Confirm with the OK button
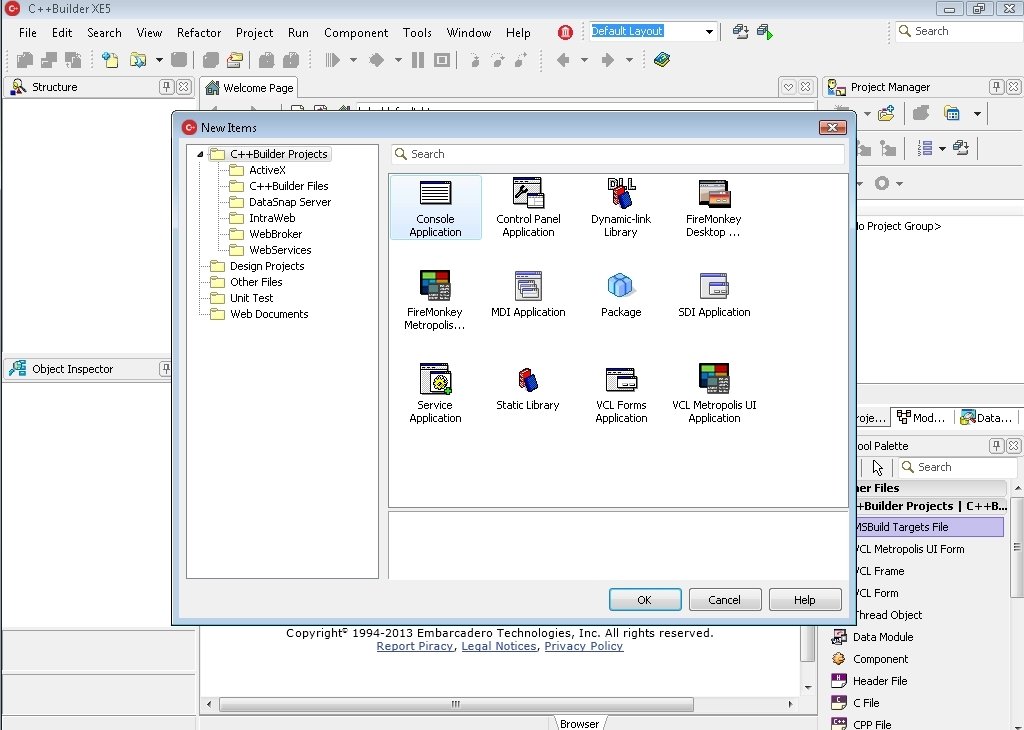Image resolution: width=1024 pixels, height=730 pixels. [645, 599]
